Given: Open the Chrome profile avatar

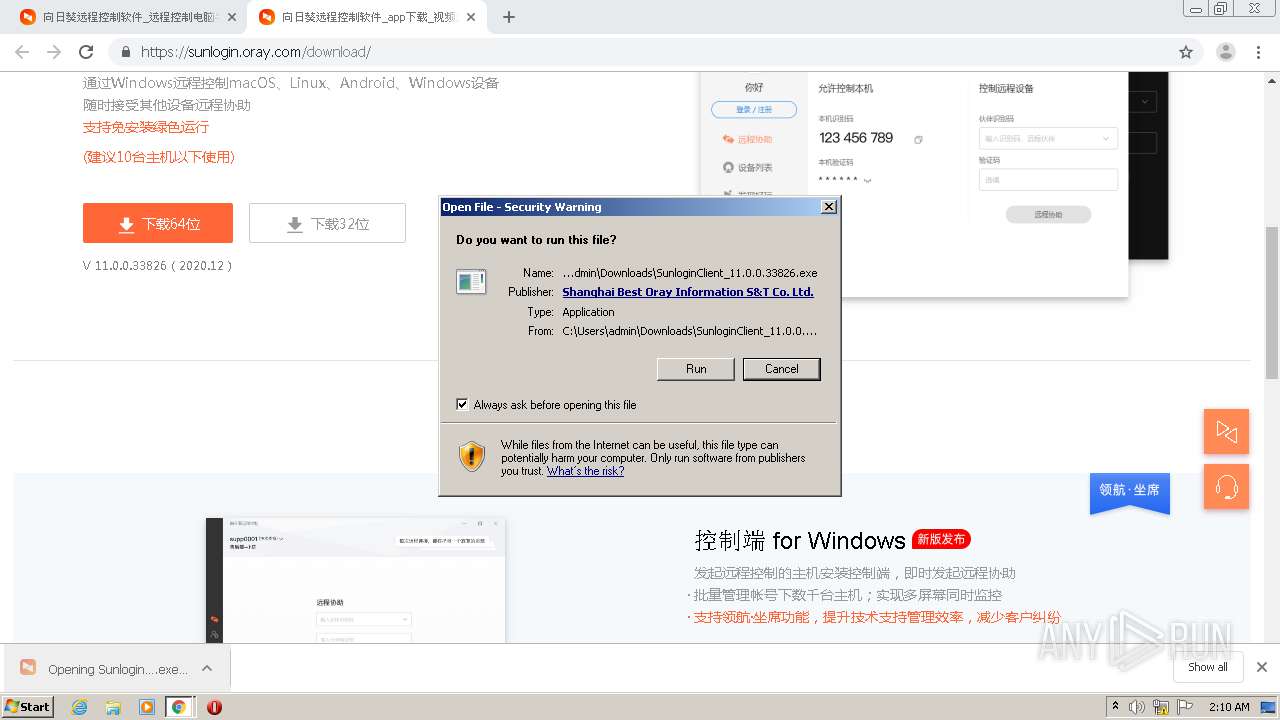Looking at the screenshot, I should point(1226,52).
